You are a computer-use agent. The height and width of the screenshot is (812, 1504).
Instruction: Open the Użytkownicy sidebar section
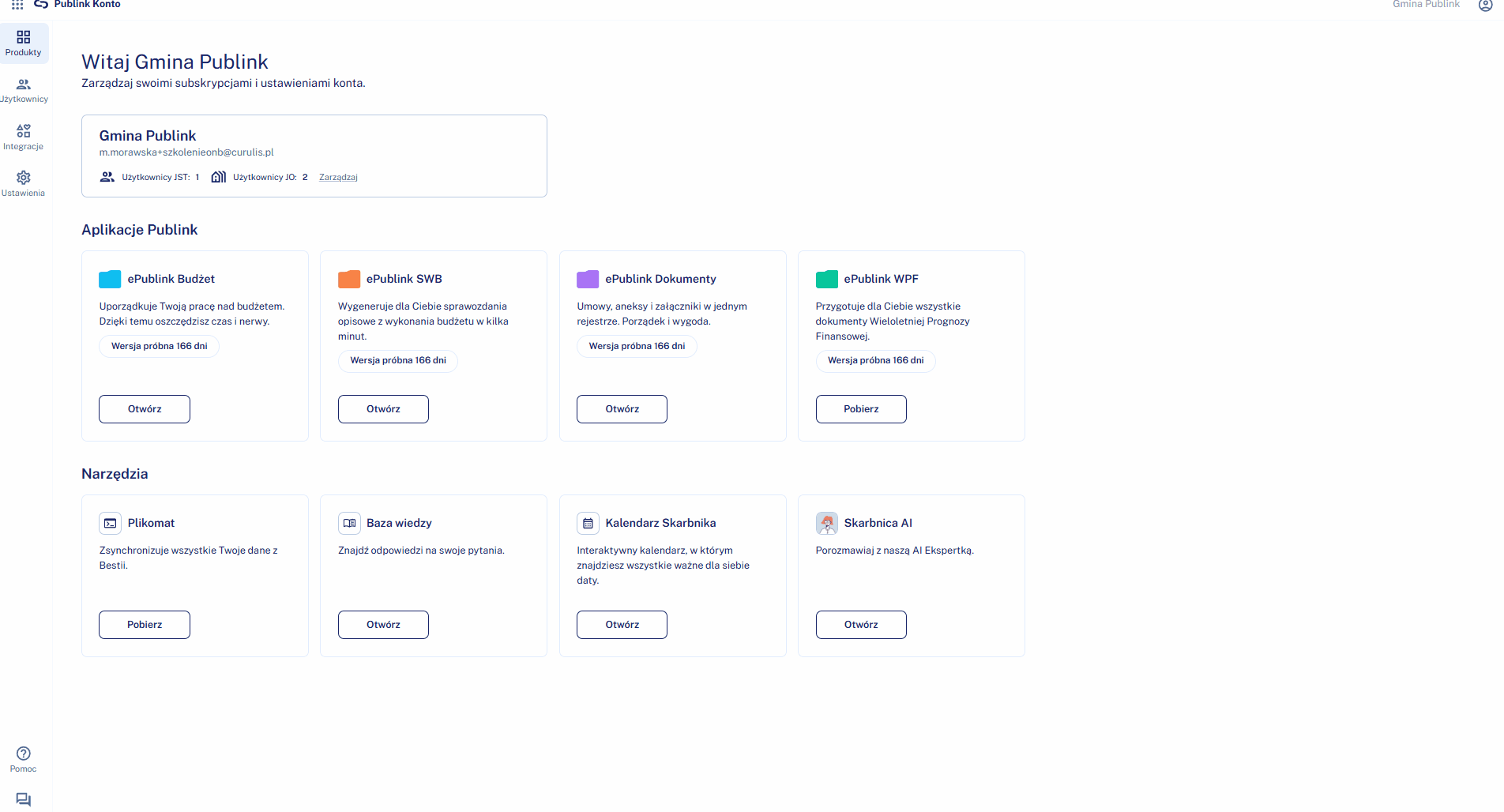tap(24, 90)
